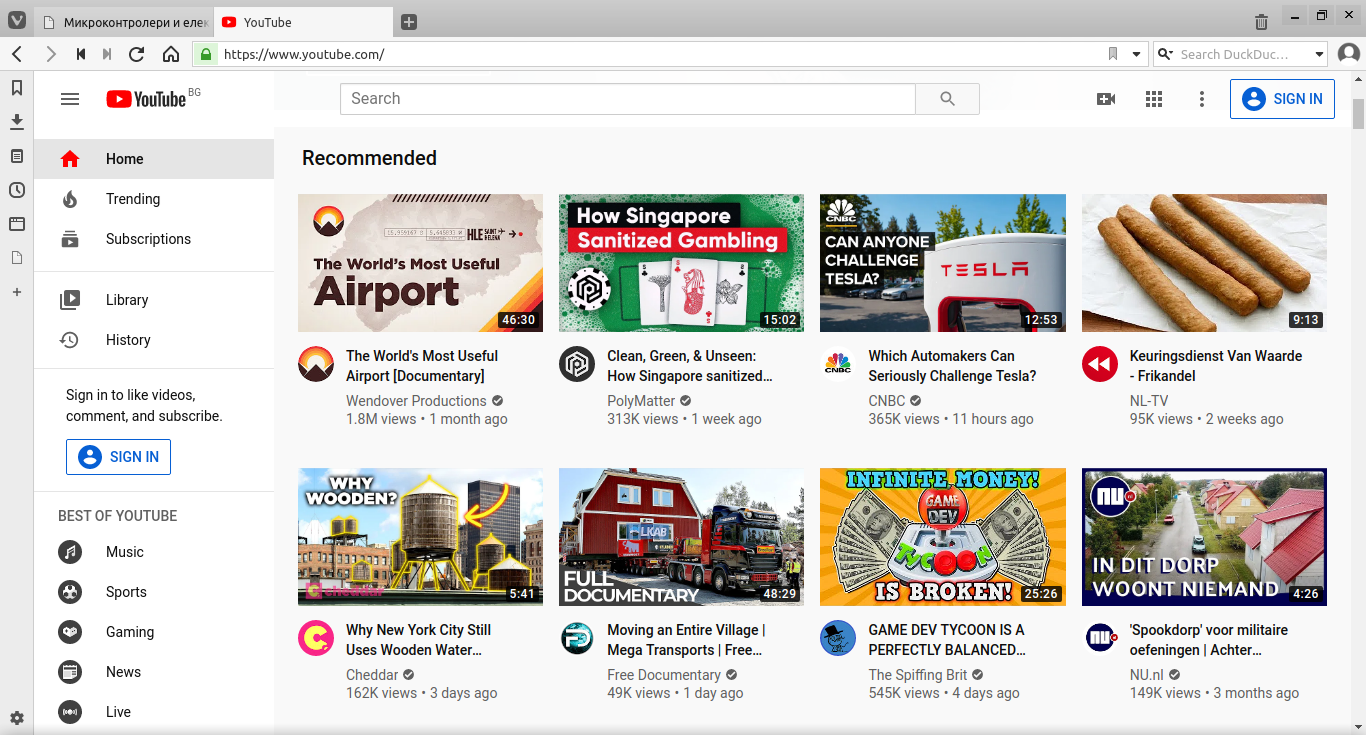
Task: Open Why New York City wooden water title
Action: (418, 640)
